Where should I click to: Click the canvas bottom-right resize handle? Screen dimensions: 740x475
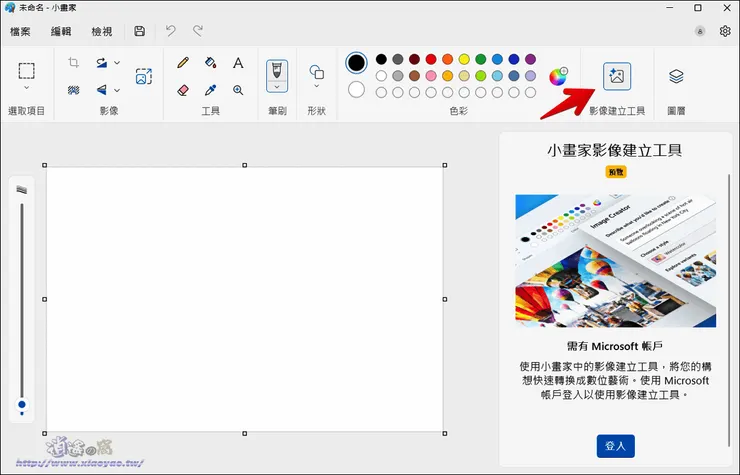click(x=445, y=433)
